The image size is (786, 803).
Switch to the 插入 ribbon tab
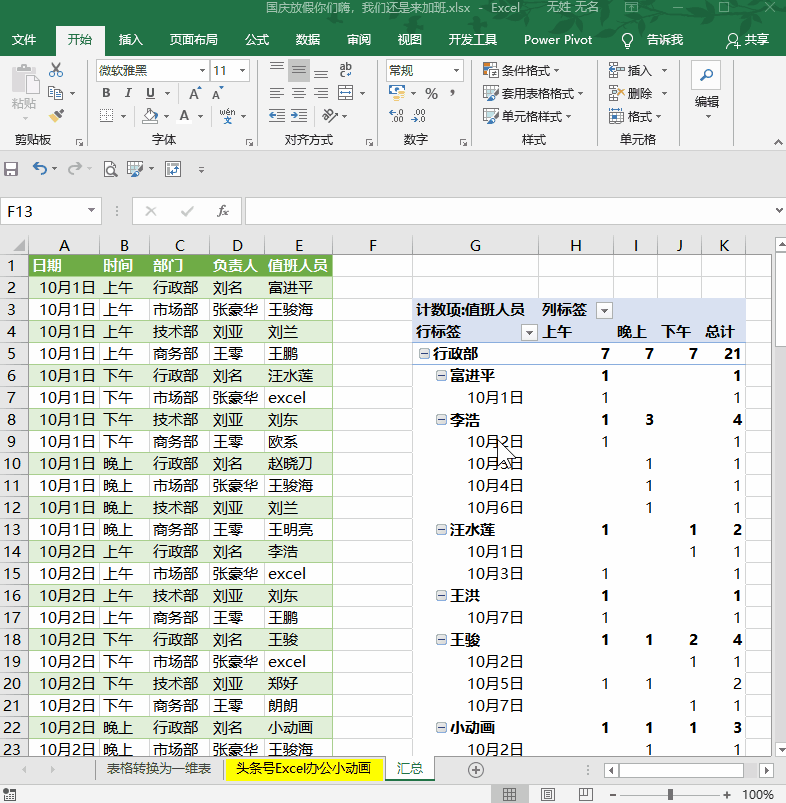point(131,40)
